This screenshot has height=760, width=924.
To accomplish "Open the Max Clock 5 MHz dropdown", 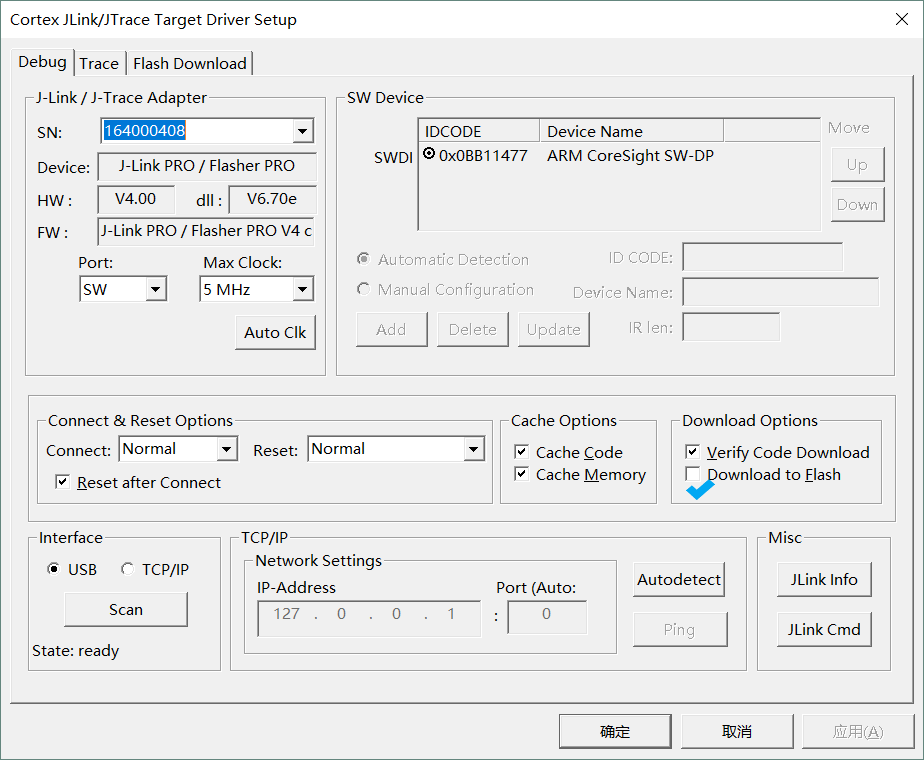I will click(302, 289).
